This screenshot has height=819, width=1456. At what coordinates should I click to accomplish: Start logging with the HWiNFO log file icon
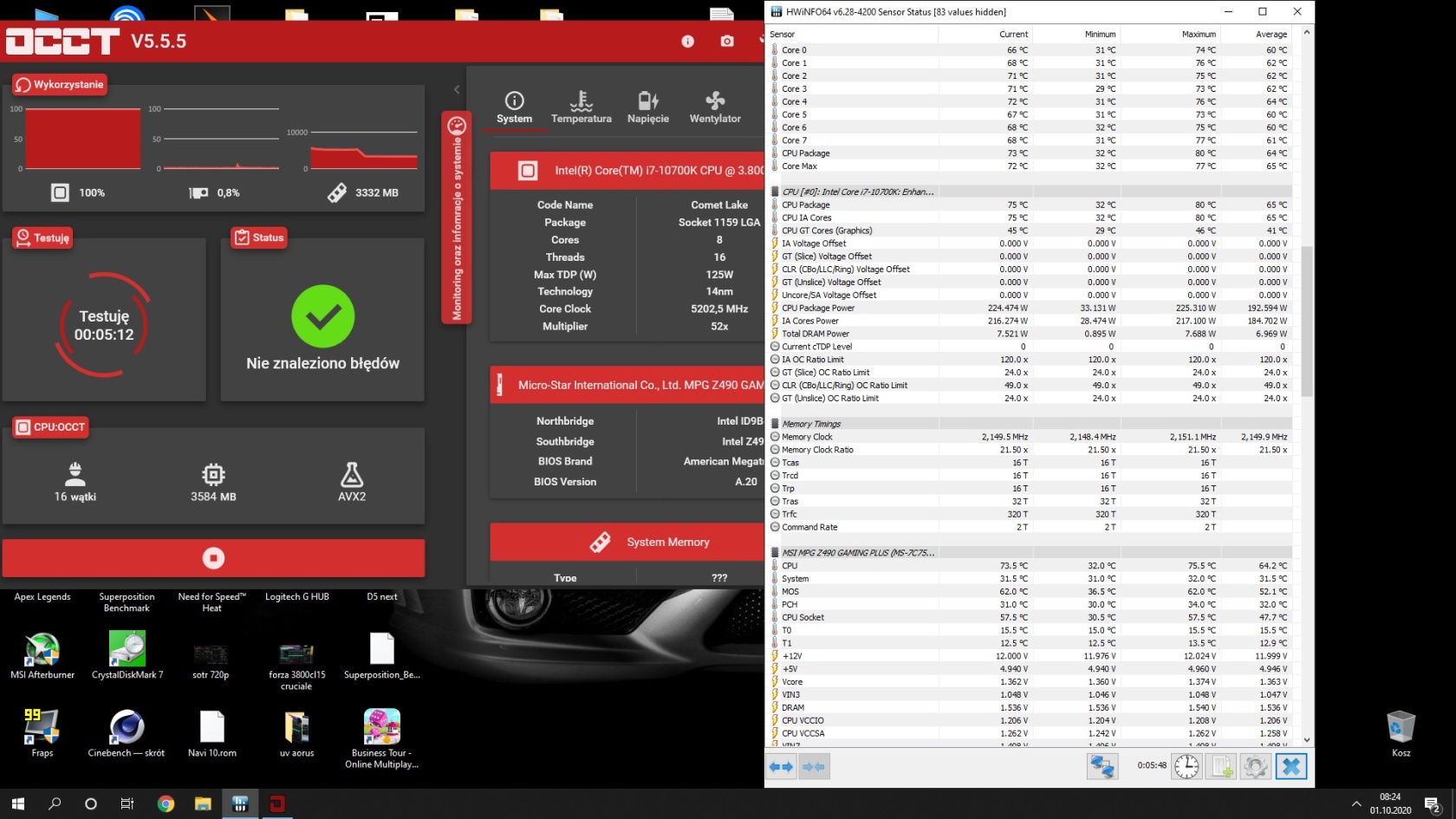pyautogui.click(x=1220, y=766)
